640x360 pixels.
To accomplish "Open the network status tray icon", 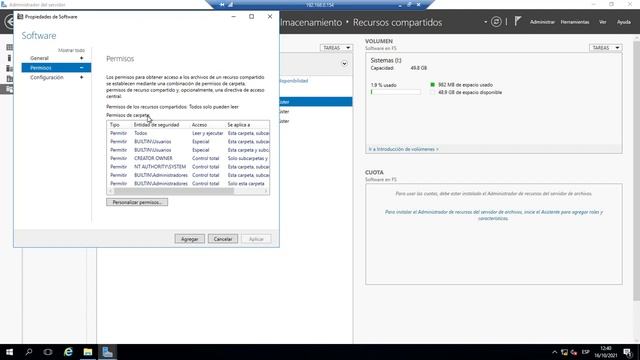I will click(x=564, y=352).
